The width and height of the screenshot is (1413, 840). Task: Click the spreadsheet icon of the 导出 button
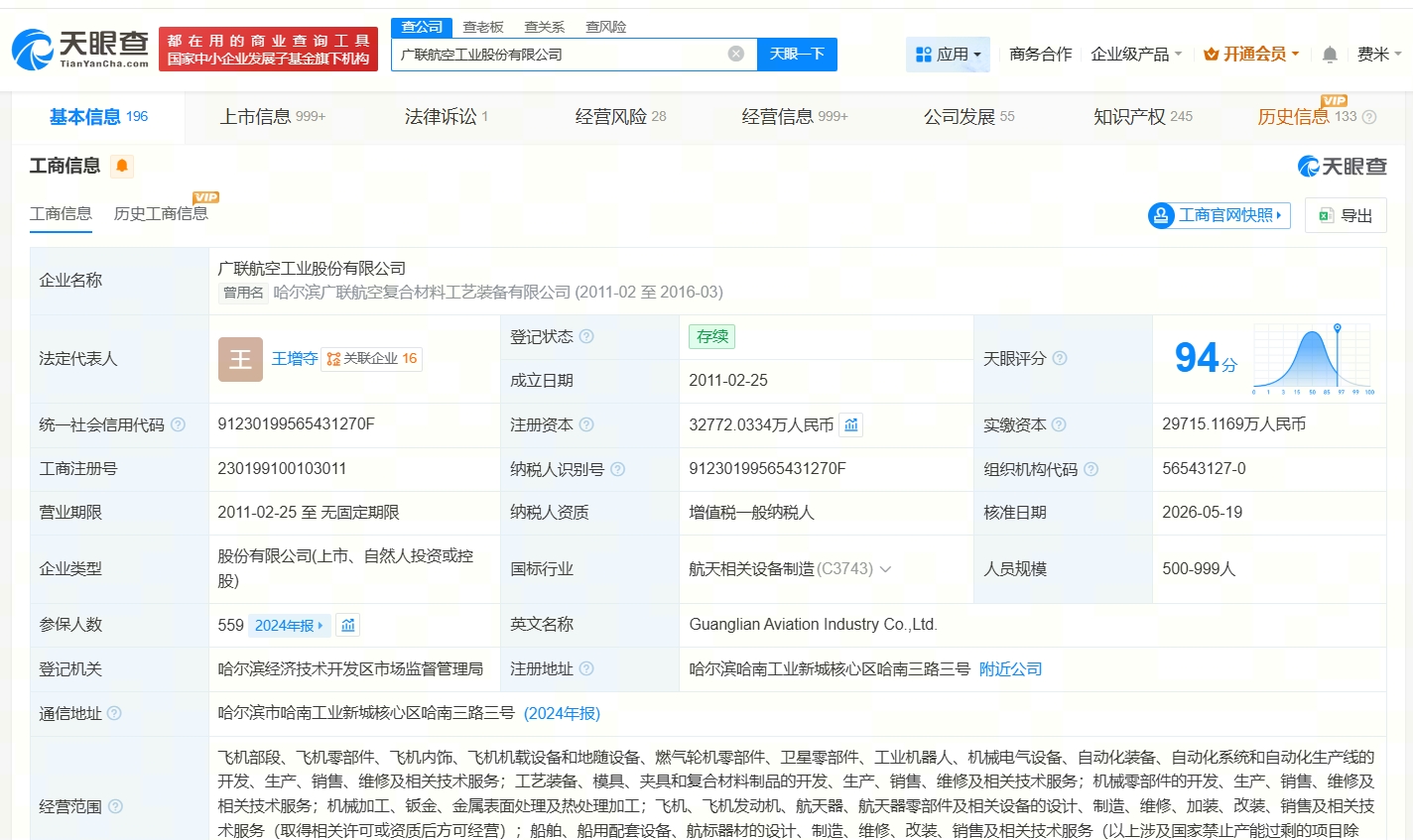click(x=1326, y=215)
